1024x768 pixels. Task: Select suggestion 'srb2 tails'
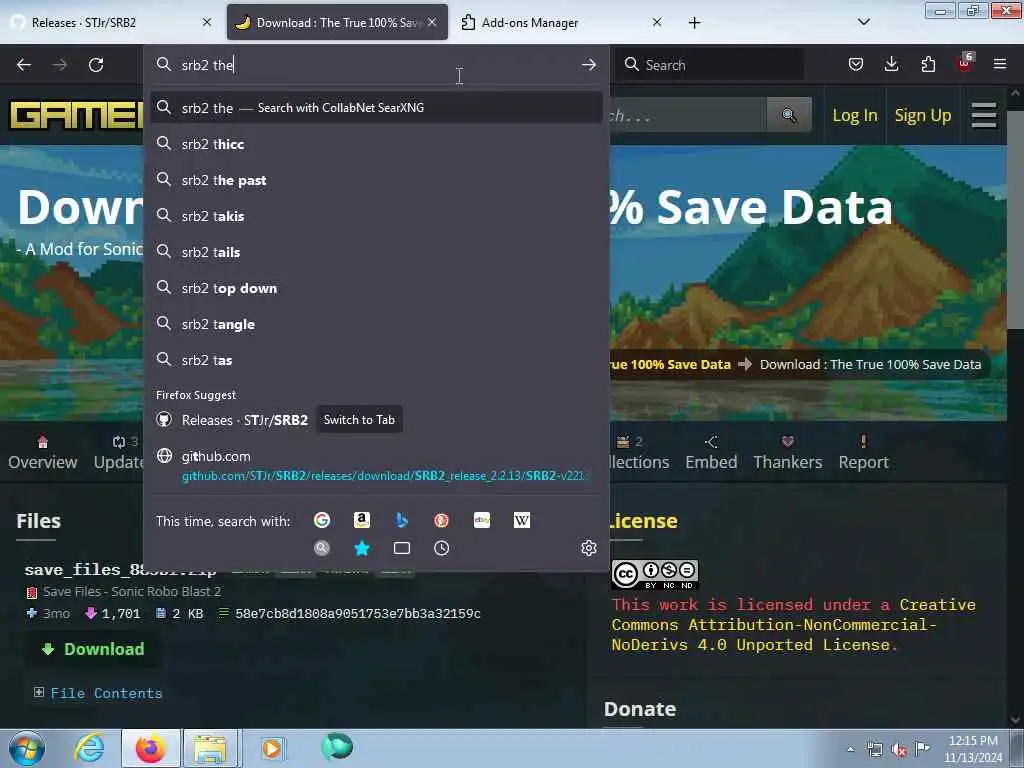click(376, 251)
